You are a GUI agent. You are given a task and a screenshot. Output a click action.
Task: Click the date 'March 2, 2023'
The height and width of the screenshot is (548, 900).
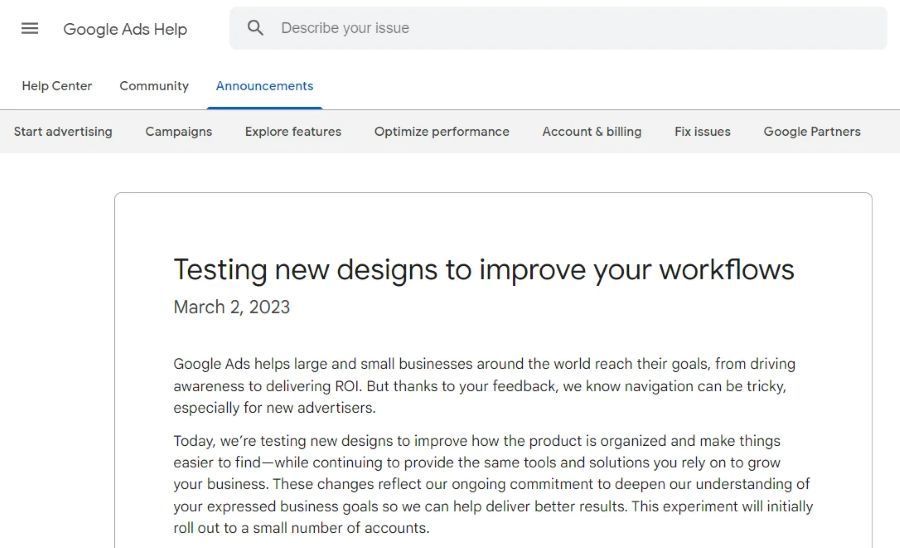point(232,307)
